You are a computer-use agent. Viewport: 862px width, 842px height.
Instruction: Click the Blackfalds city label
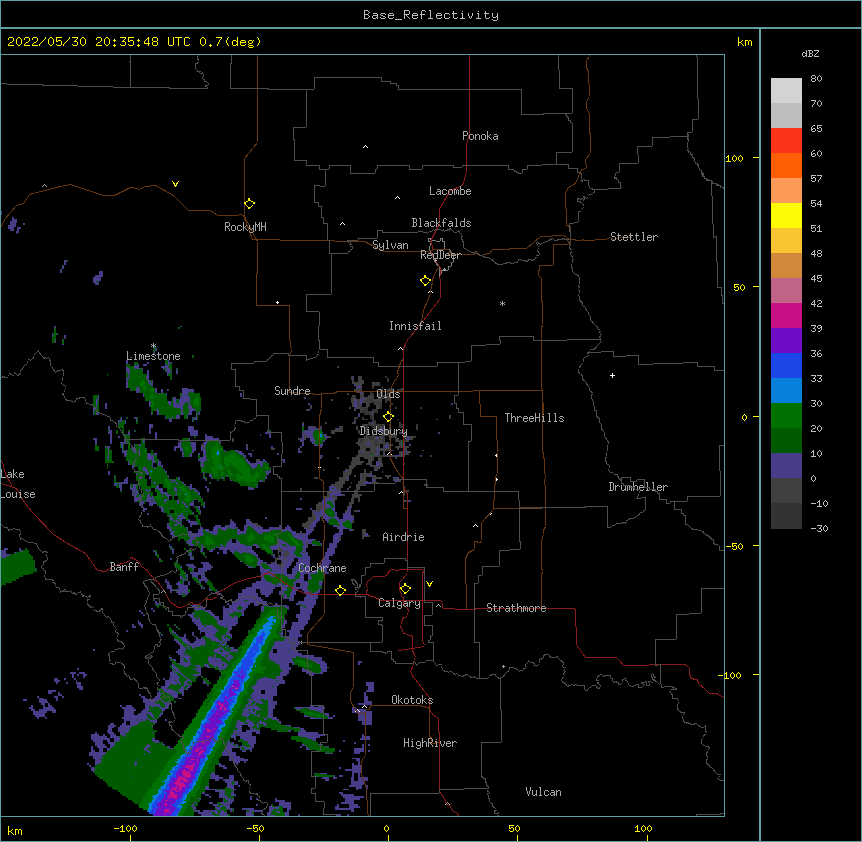(x=441, y=223)
